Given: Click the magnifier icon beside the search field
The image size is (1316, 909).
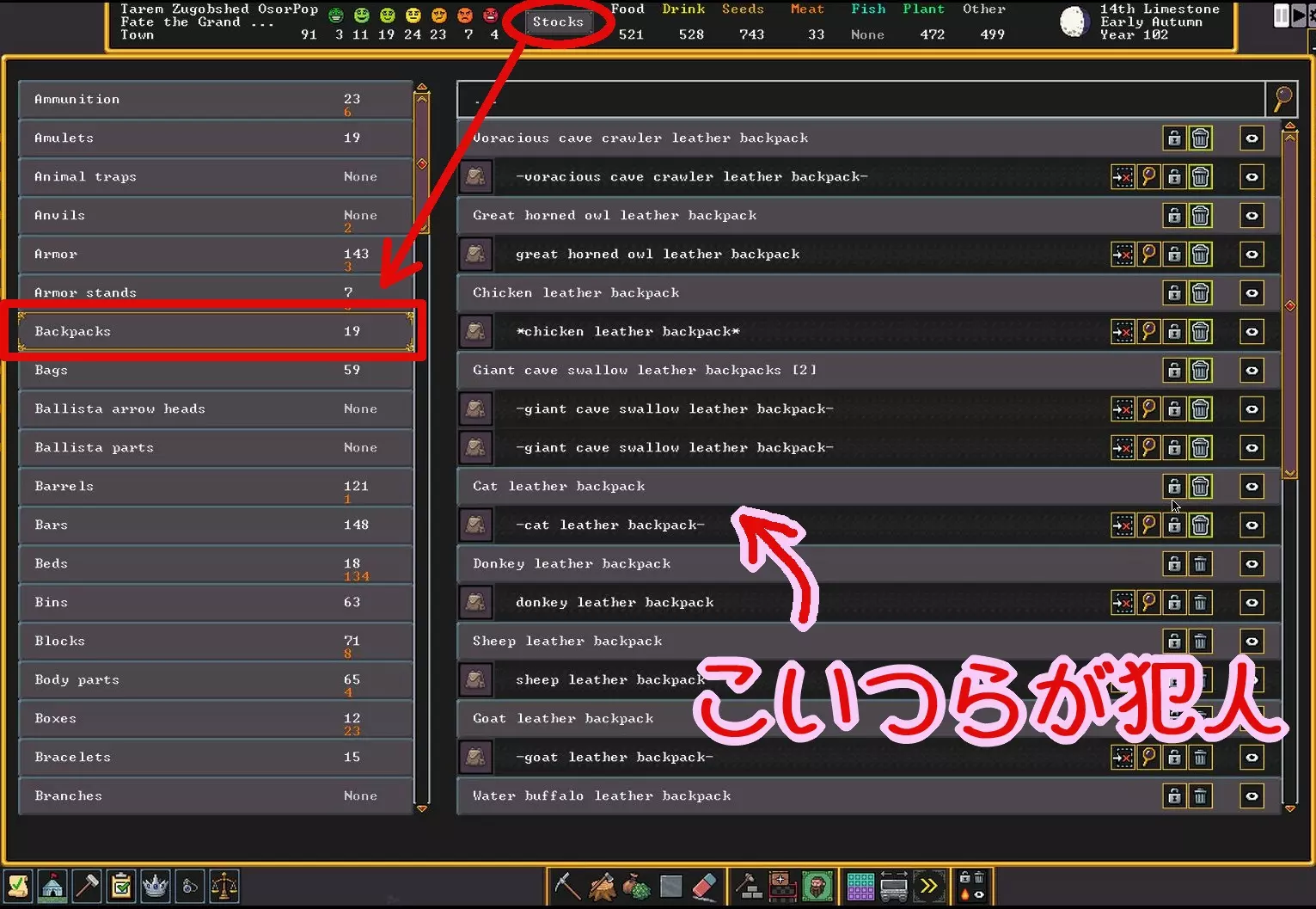Looking at the screenshot, I should coord(1282,100).
